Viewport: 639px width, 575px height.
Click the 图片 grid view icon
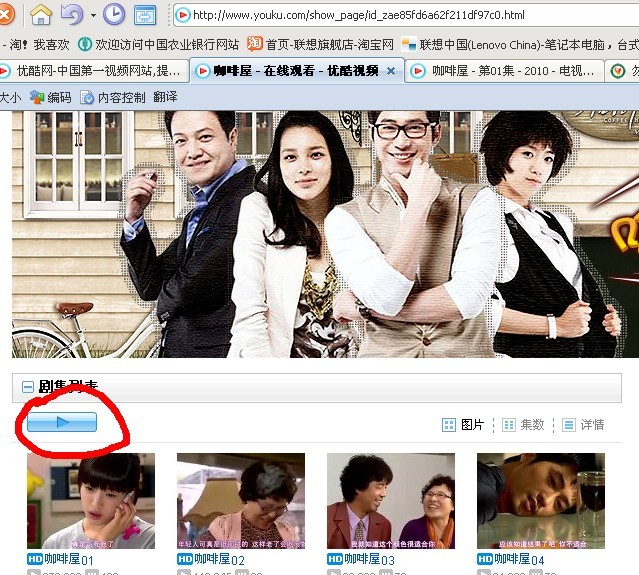(x=449, y=425)
